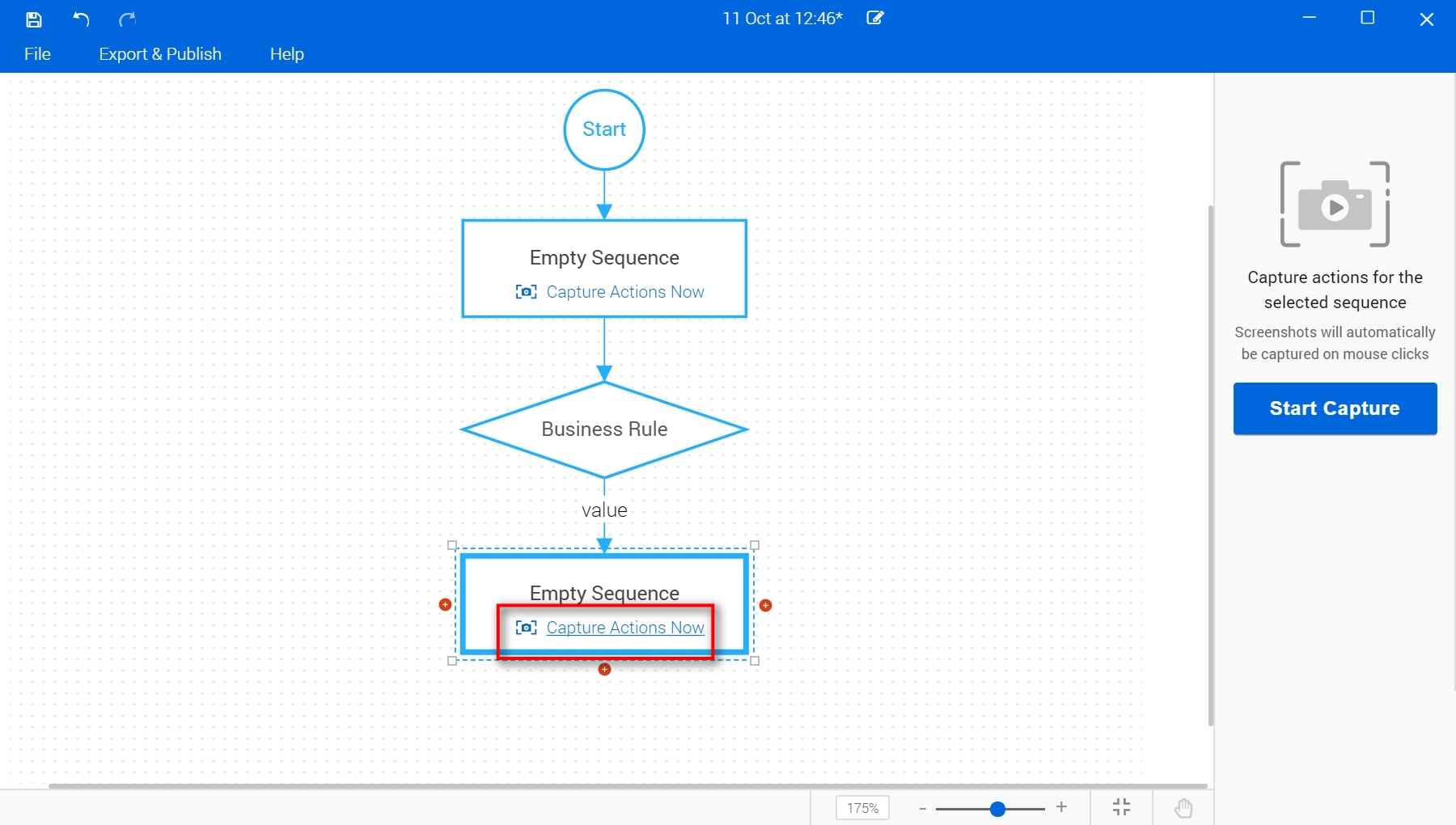Activate the hand pan tool
Viewport: 1456px width, 825px height.
(x=1183, y=808)
